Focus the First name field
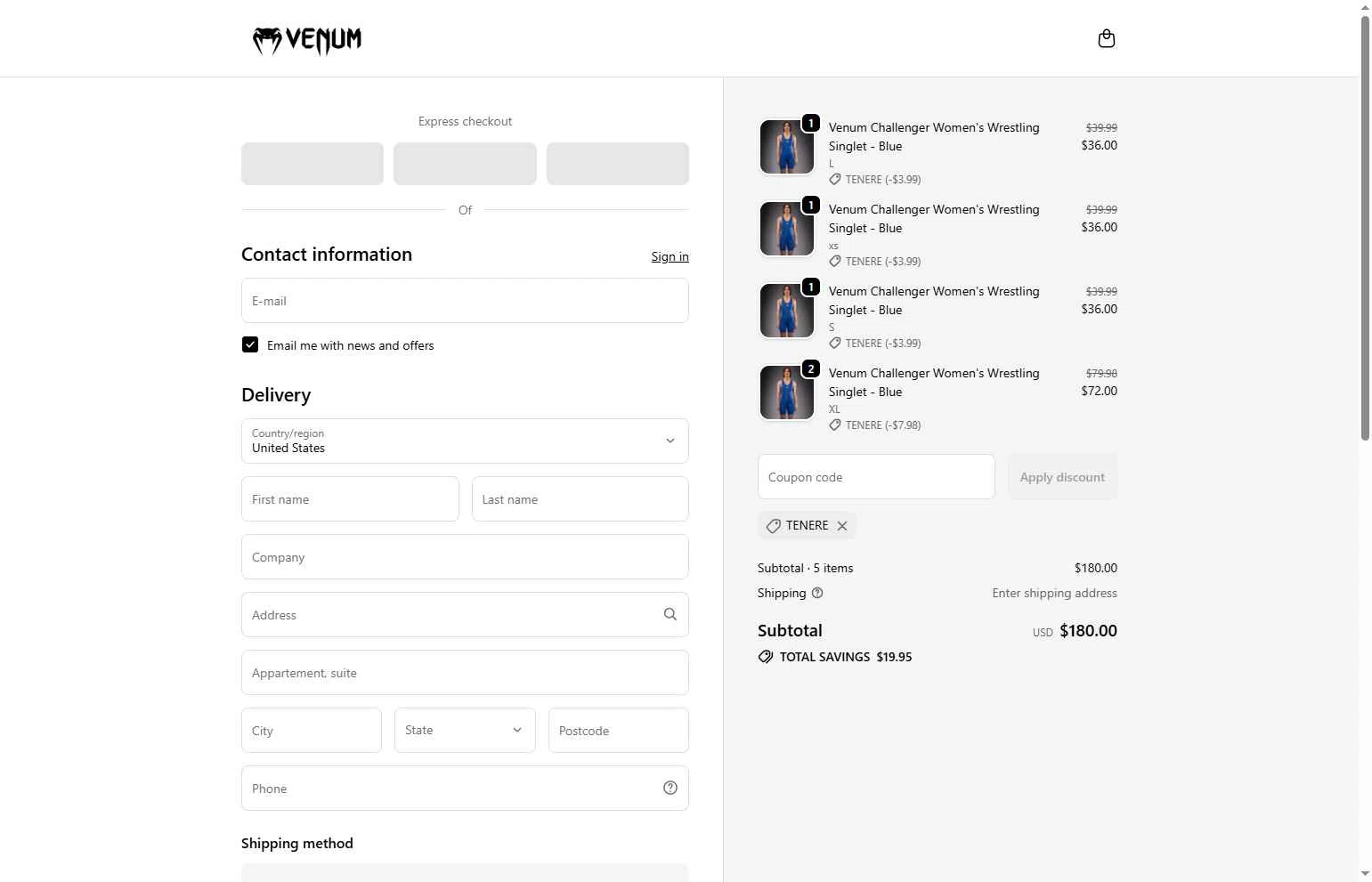 [x=350, y=498]
